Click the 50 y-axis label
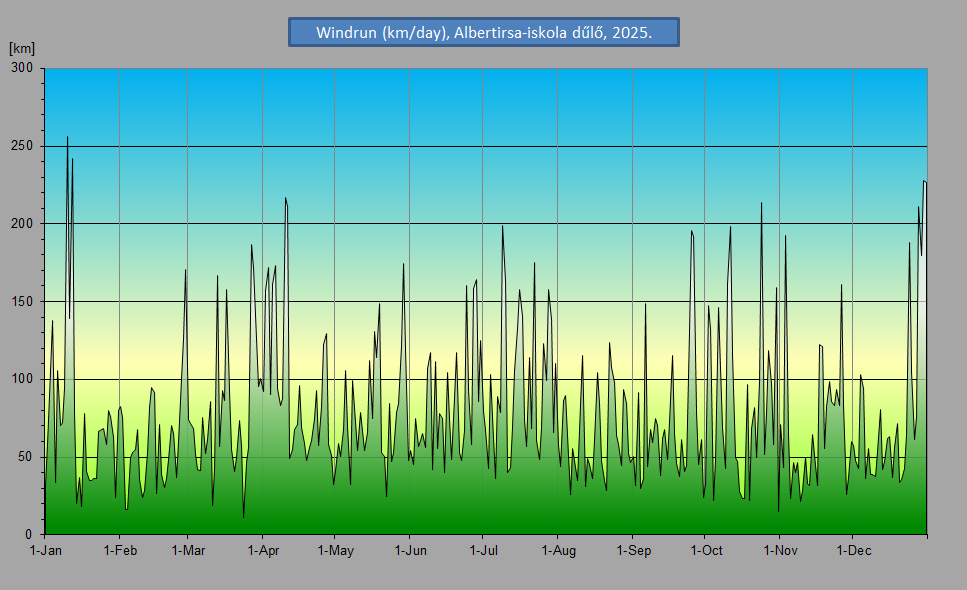This screenshot has width=967, height=590. pyautogui.click(x=26, y=457)
